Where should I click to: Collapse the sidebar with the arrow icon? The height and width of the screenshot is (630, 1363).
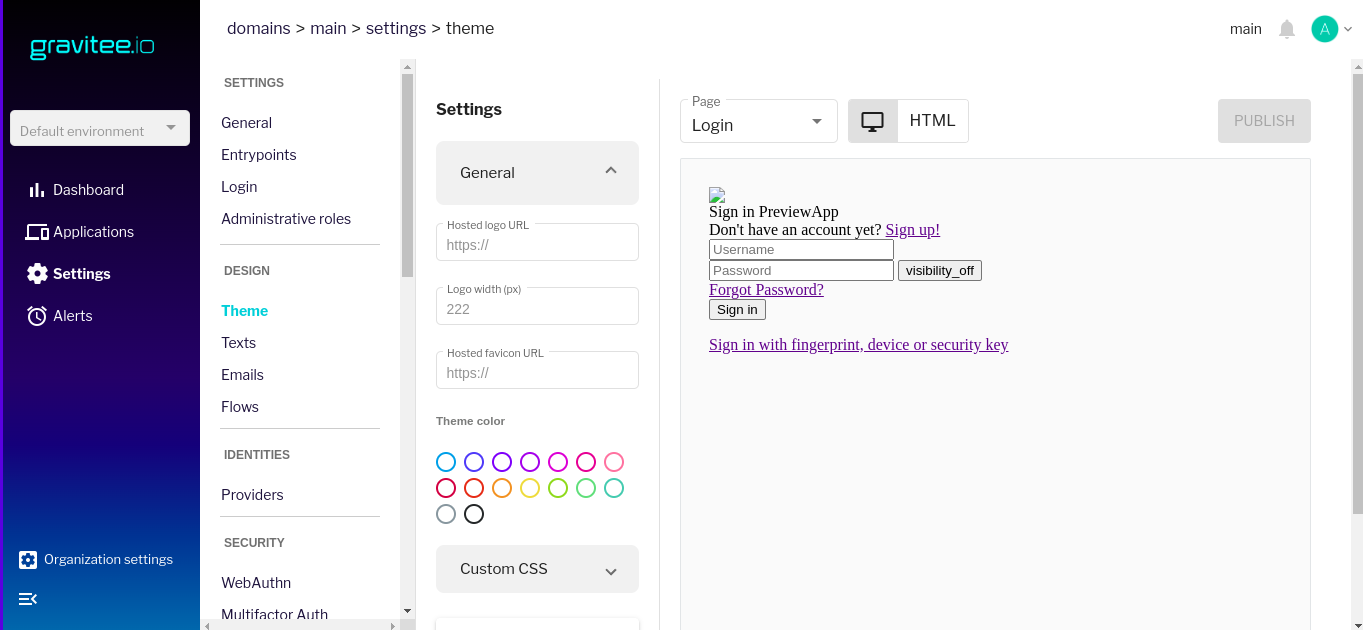coord(27,599)
